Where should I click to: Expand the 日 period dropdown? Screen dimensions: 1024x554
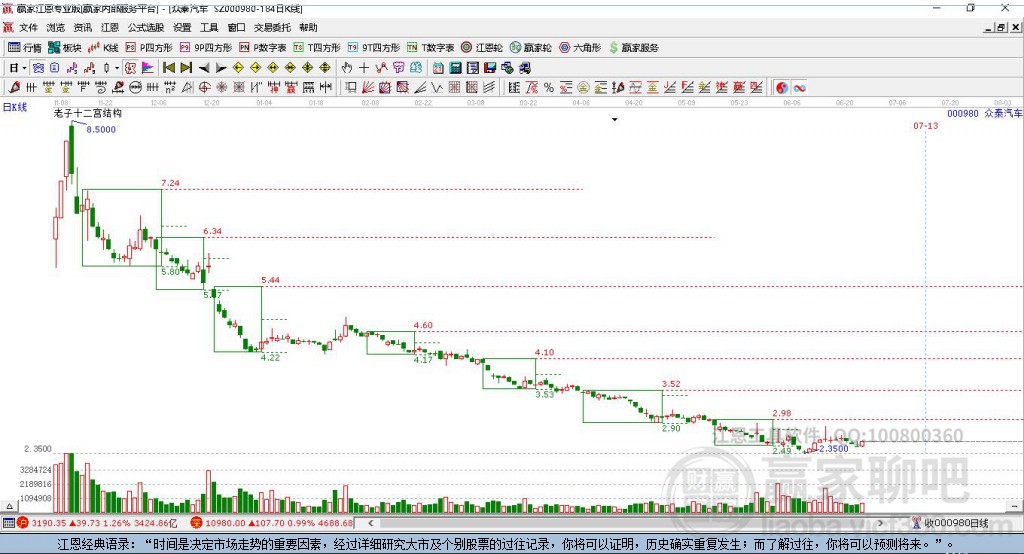tap(24, 68)
